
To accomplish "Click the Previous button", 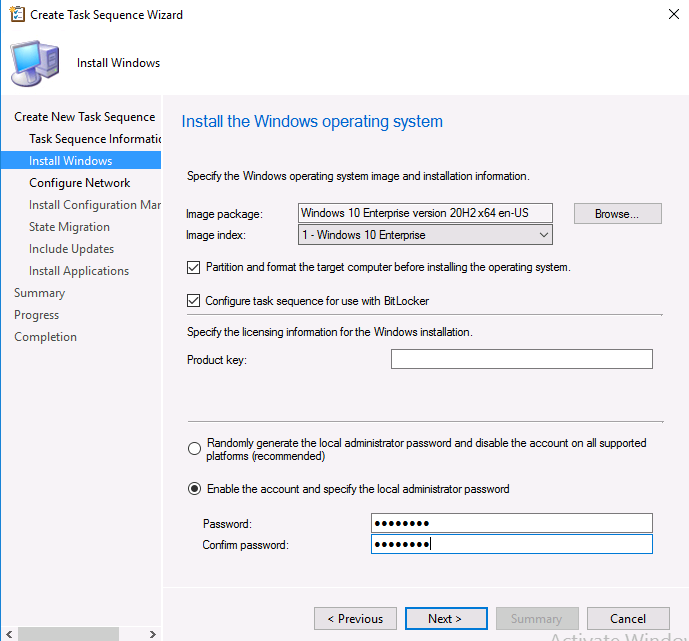I will click(x=355, y=619).
